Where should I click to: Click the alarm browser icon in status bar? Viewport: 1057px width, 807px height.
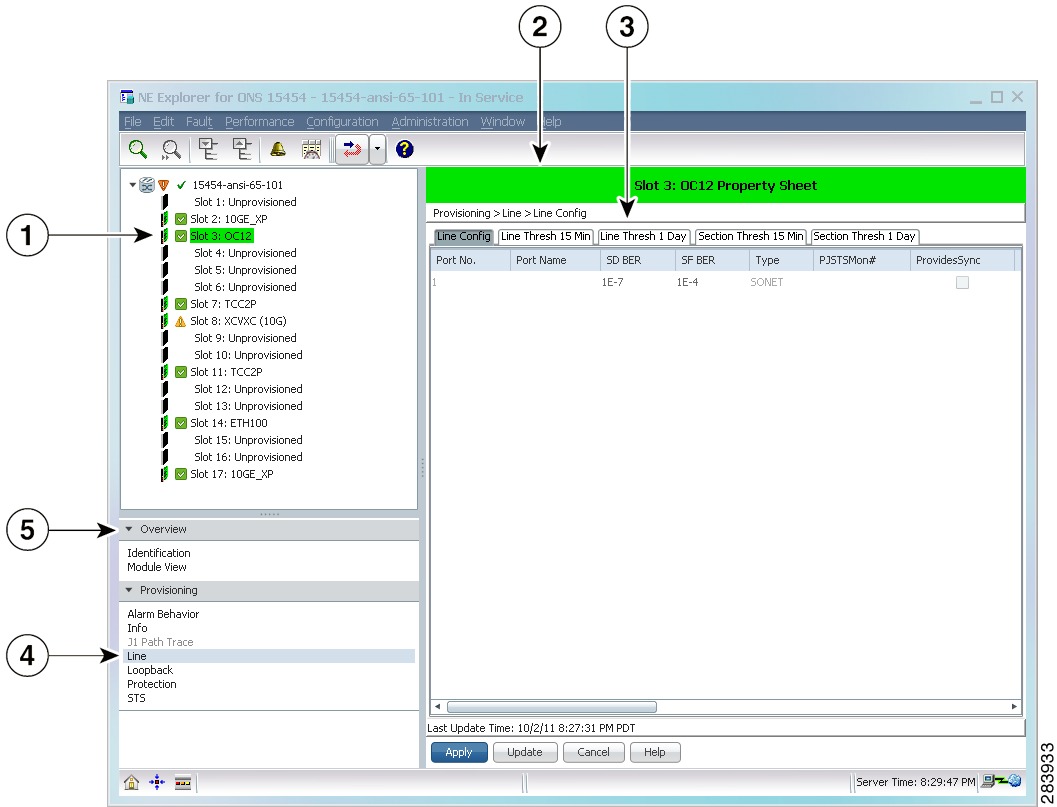pos(183,782)
